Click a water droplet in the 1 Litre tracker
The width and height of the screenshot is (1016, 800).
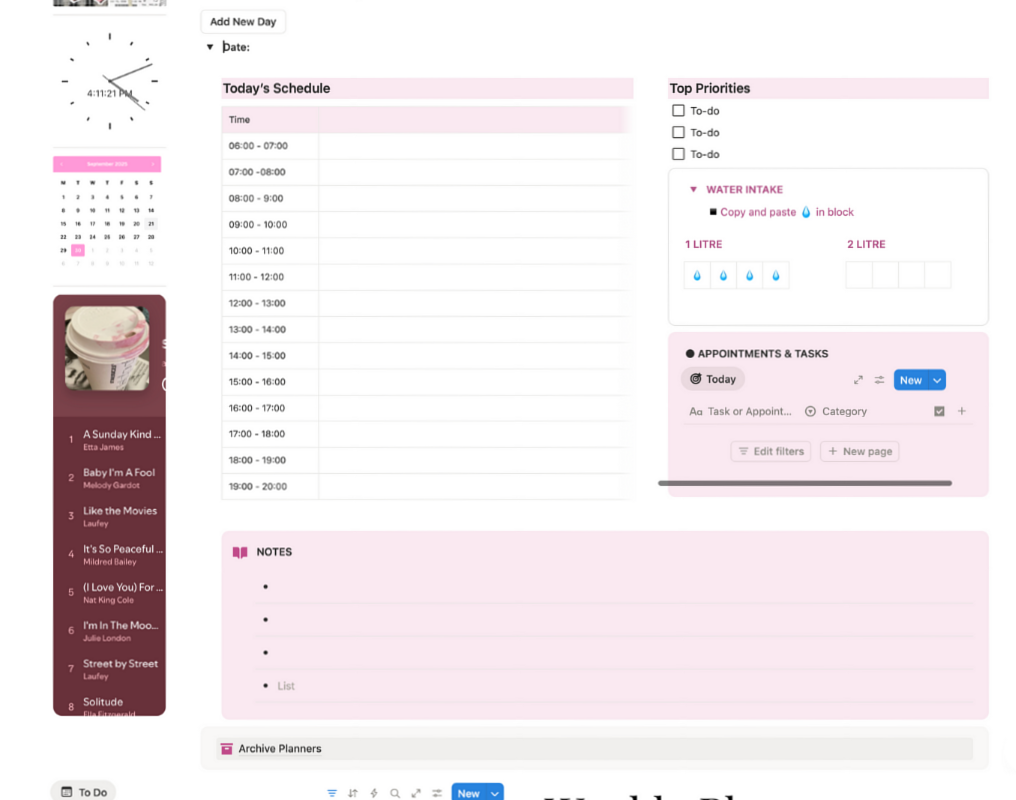(x=696, y=274)
